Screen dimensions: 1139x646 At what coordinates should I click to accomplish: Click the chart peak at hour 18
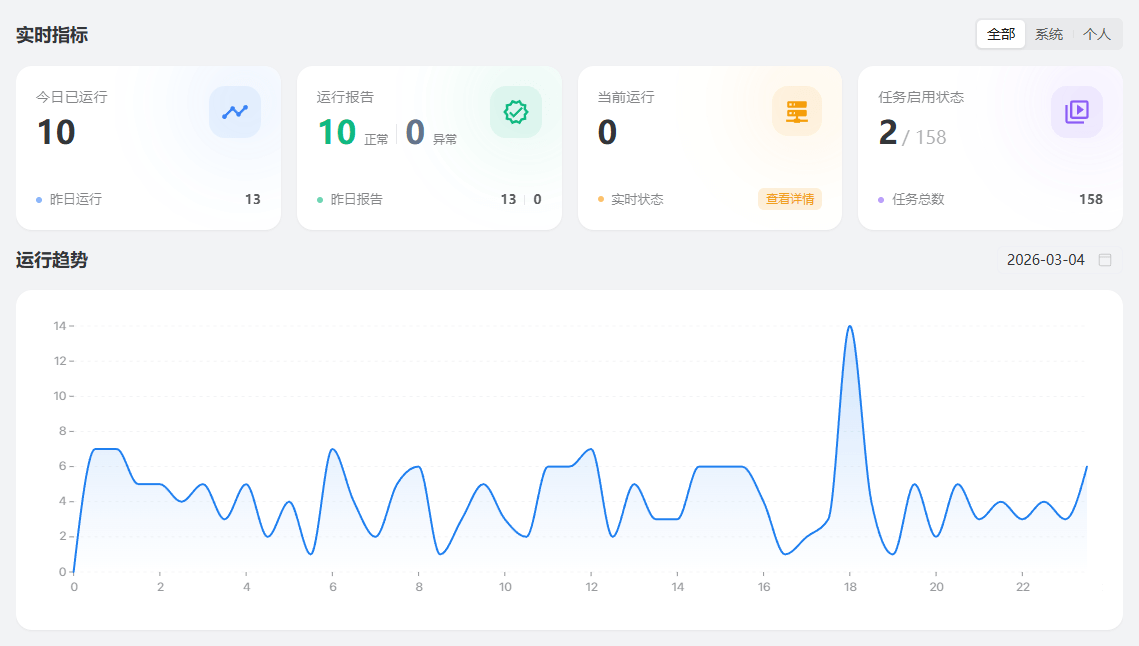point(849,327)
